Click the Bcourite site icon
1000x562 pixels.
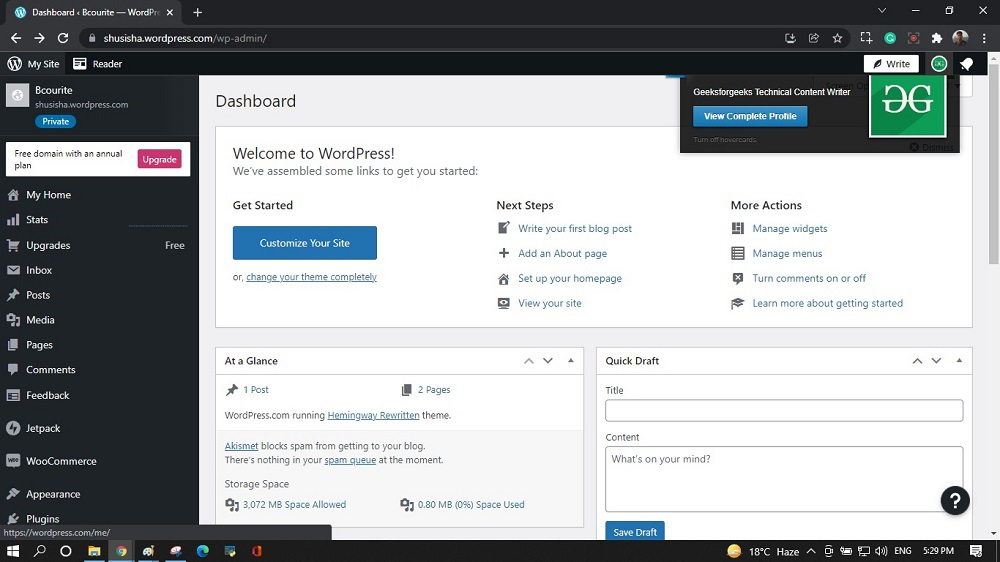click(x=18, y=96)
